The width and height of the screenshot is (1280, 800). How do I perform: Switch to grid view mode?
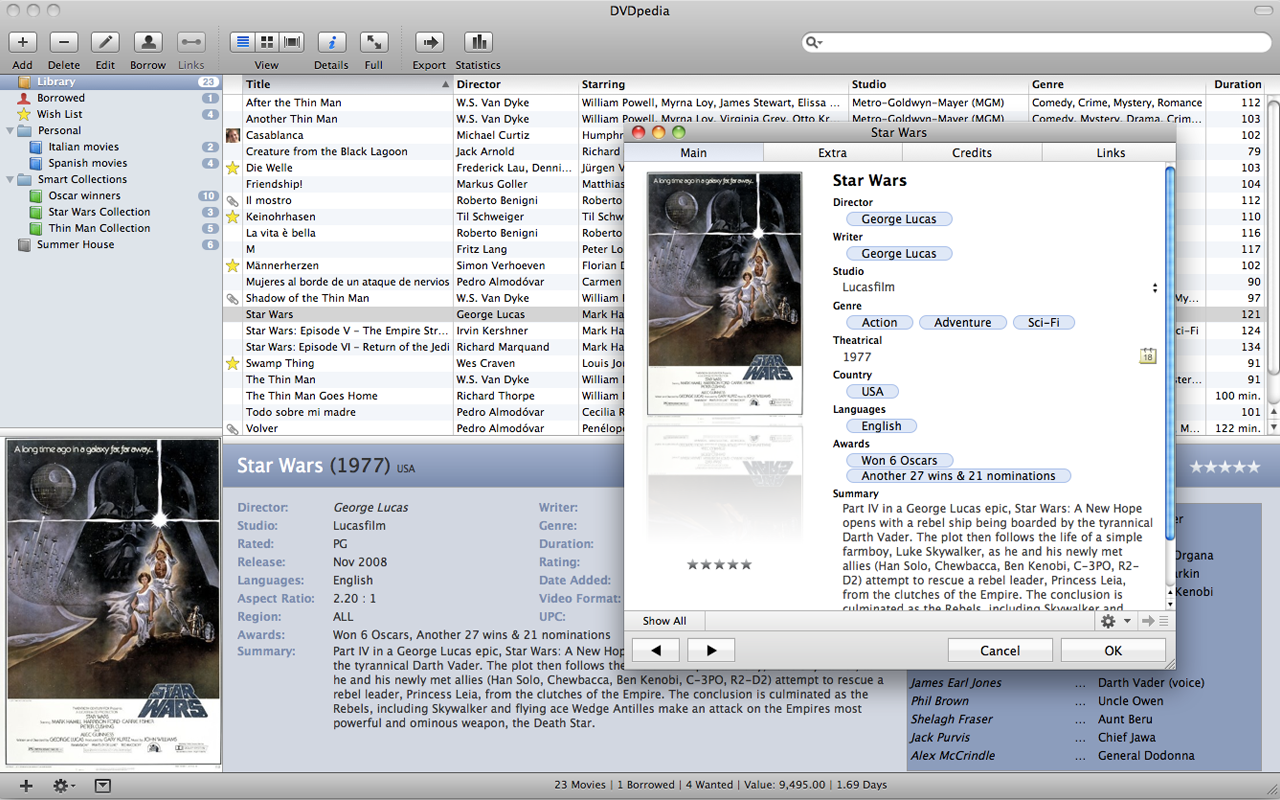pyautogui.click(x=267, y=42)
